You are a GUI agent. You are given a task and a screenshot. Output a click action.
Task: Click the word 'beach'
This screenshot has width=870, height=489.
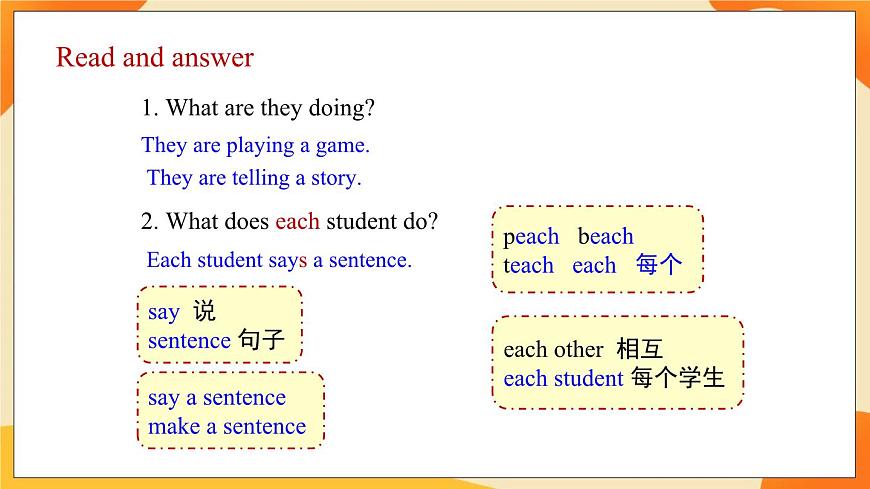point(605,236)
